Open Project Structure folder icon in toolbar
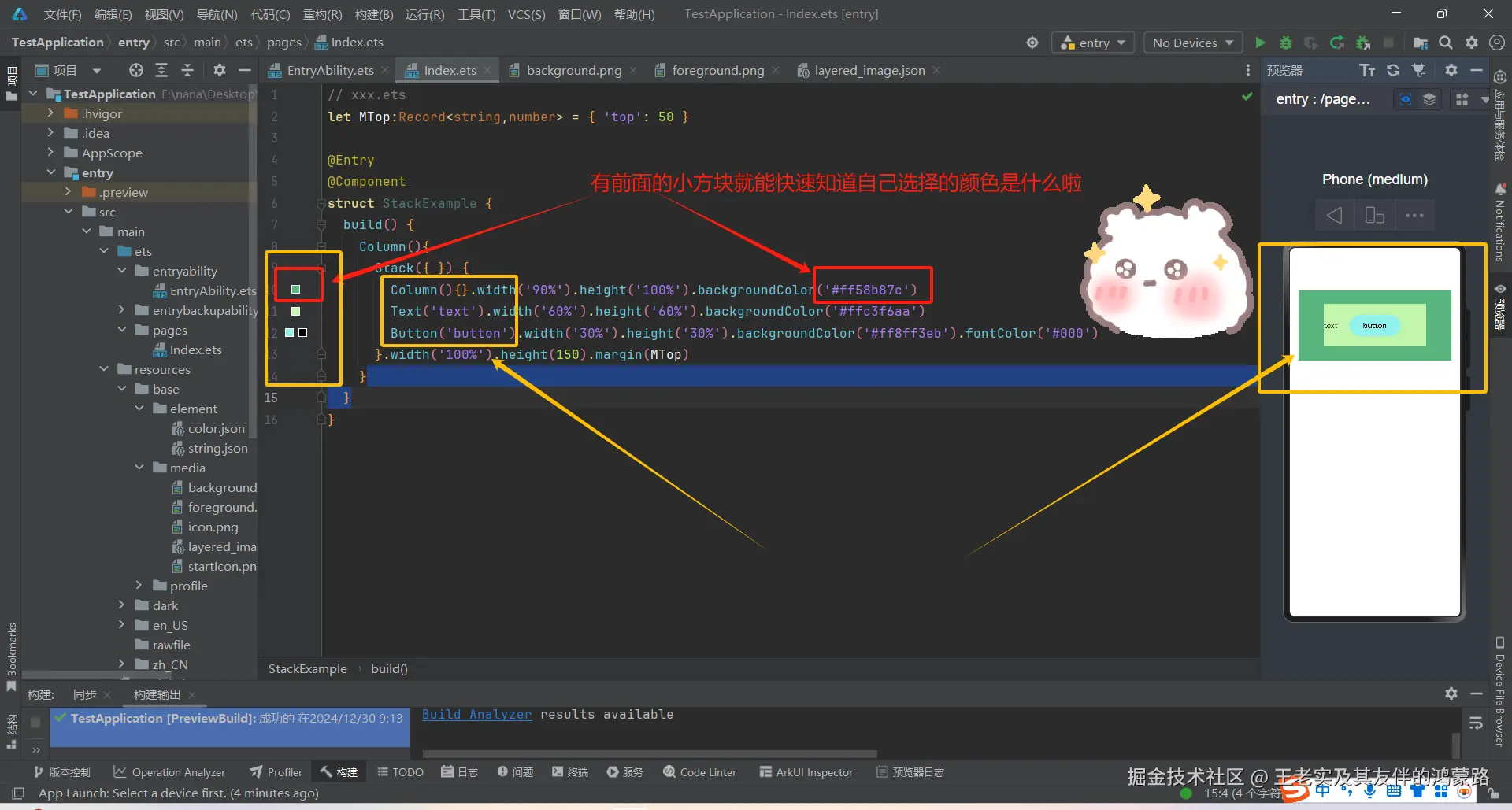1512x810 pixels. (1421, 43)
